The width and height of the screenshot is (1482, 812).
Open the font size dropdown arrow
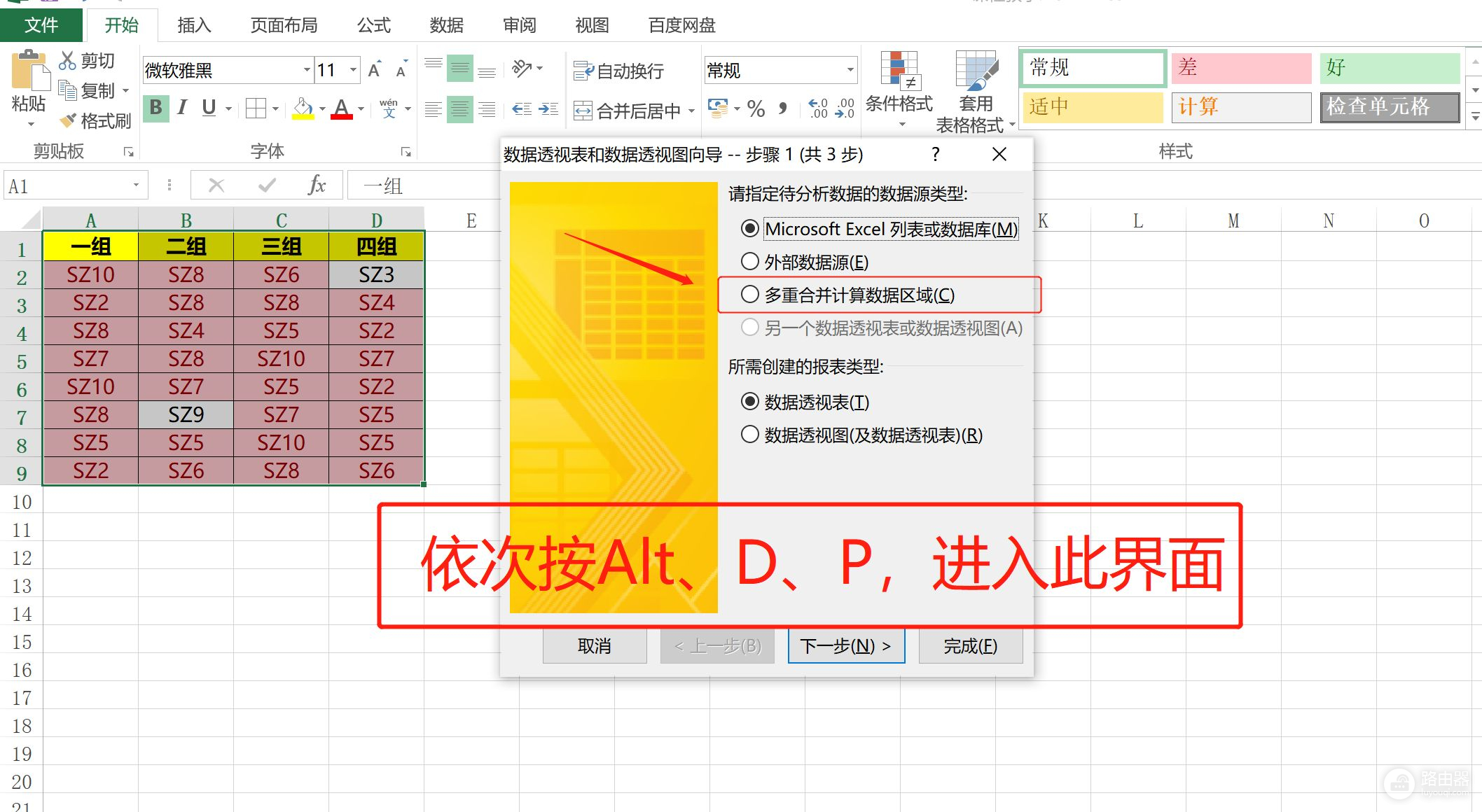click(353, 70)
